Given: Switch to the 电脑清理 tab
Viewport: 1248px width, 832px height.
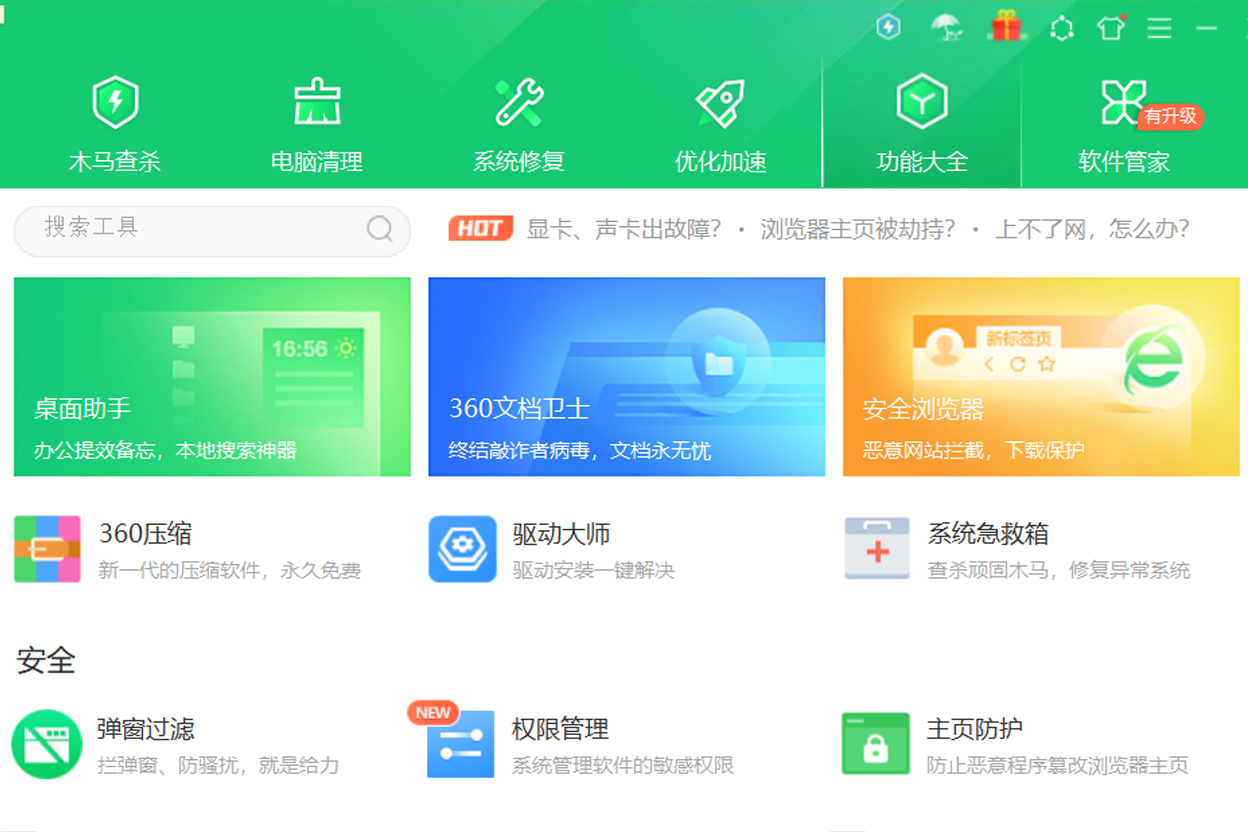Looking at the screenshot, I should 317,125.
